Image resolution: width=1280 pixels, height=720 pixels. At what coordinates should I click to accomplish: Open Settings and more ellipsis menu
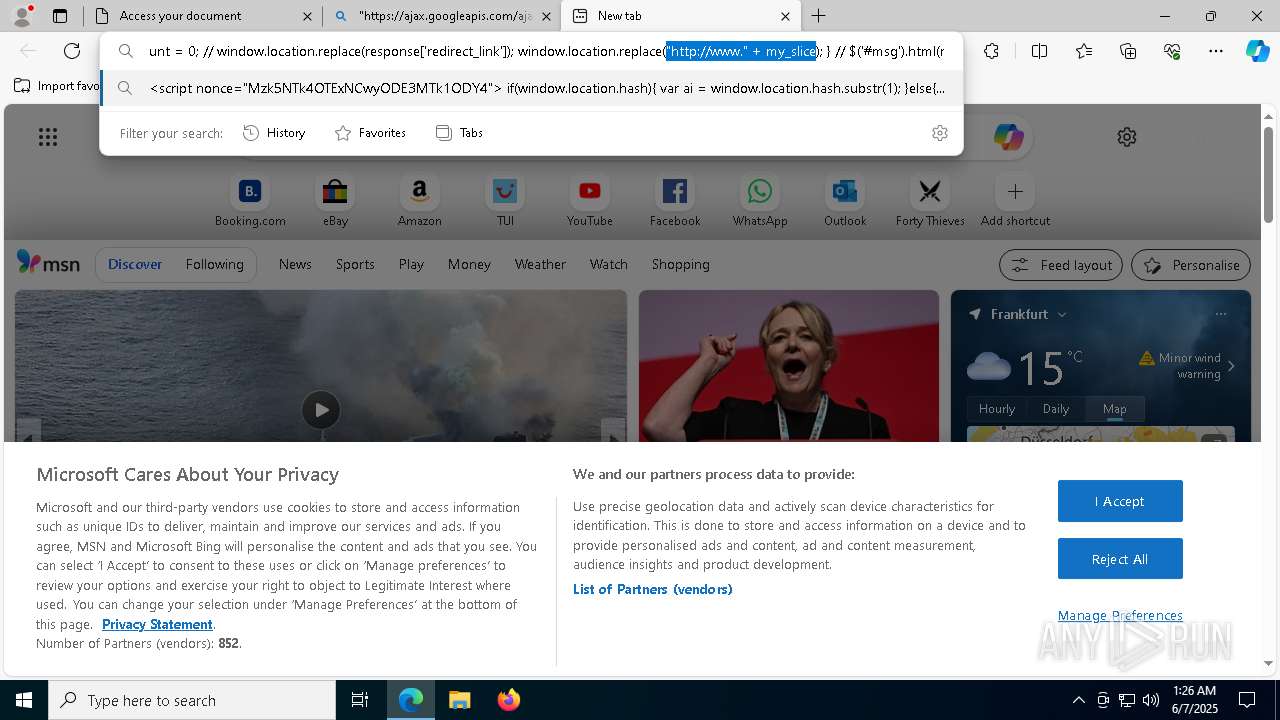pos(1216,51)
